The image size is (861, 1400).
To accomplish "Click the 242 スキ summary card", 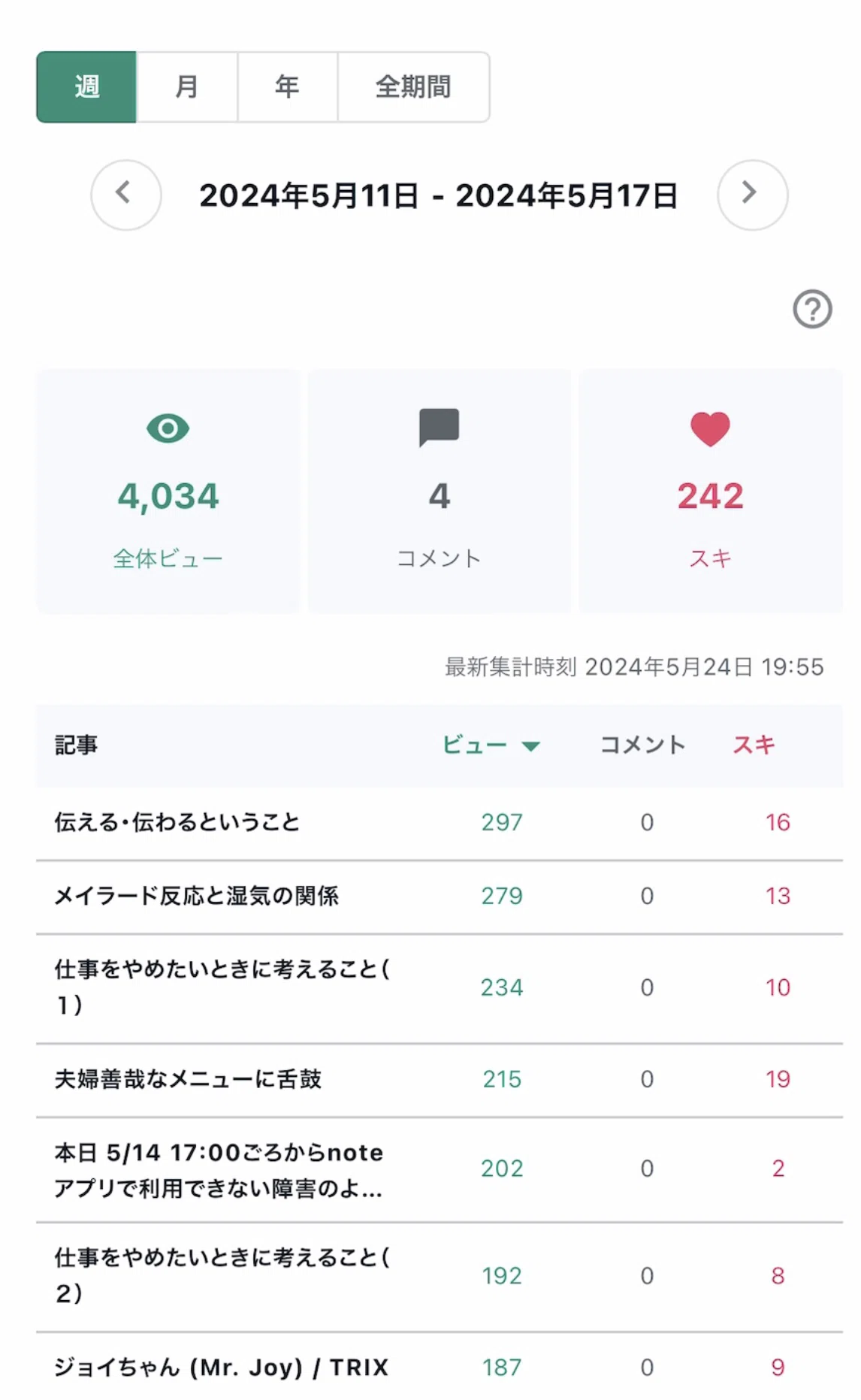I will point(711,491).
